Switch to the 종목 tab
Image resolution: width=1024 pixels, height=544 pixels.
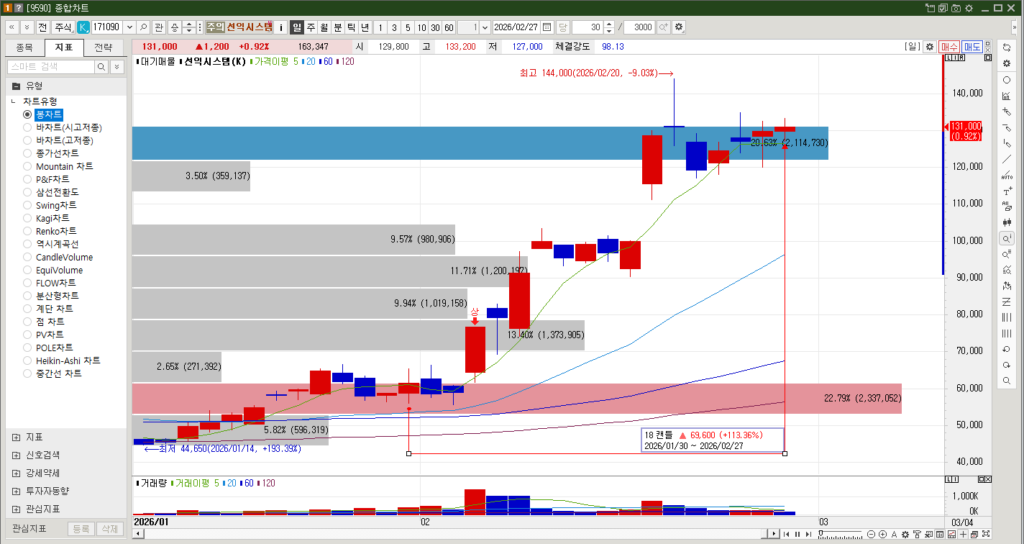[24, 47]
